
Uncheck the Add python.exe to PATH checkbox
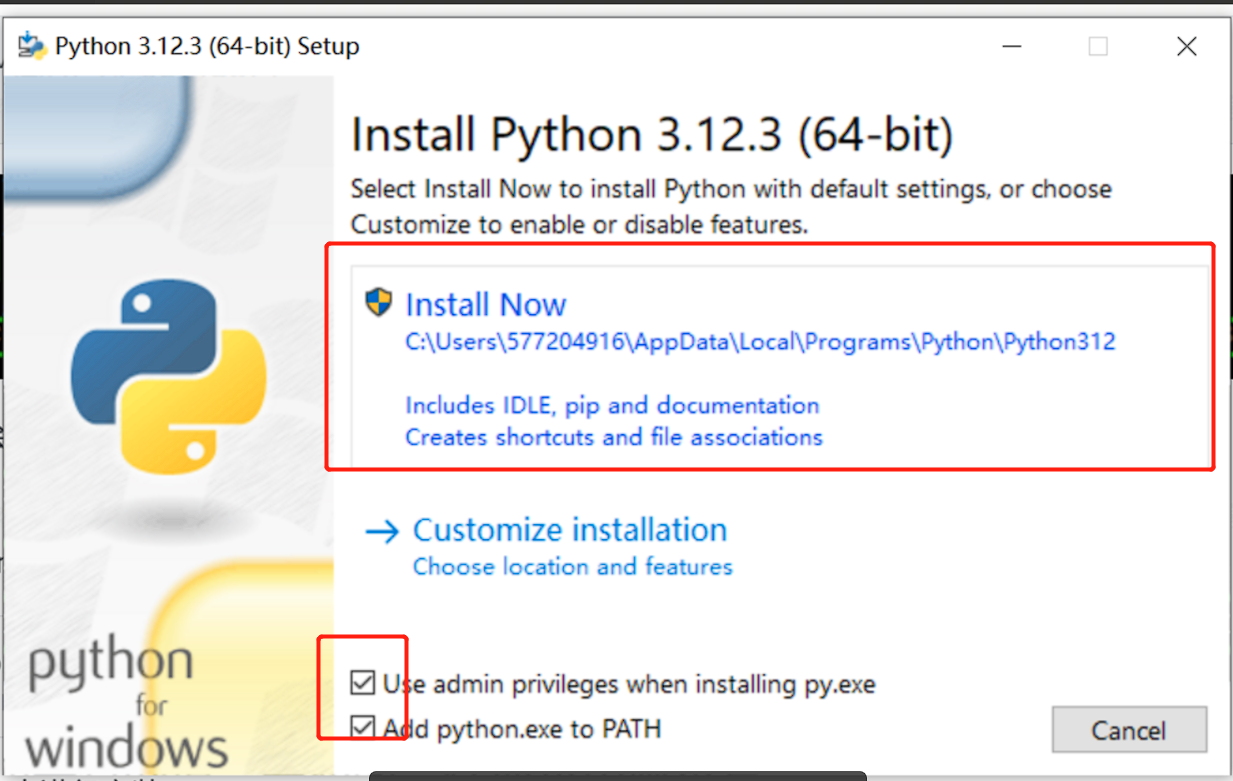tap(362, 728)
